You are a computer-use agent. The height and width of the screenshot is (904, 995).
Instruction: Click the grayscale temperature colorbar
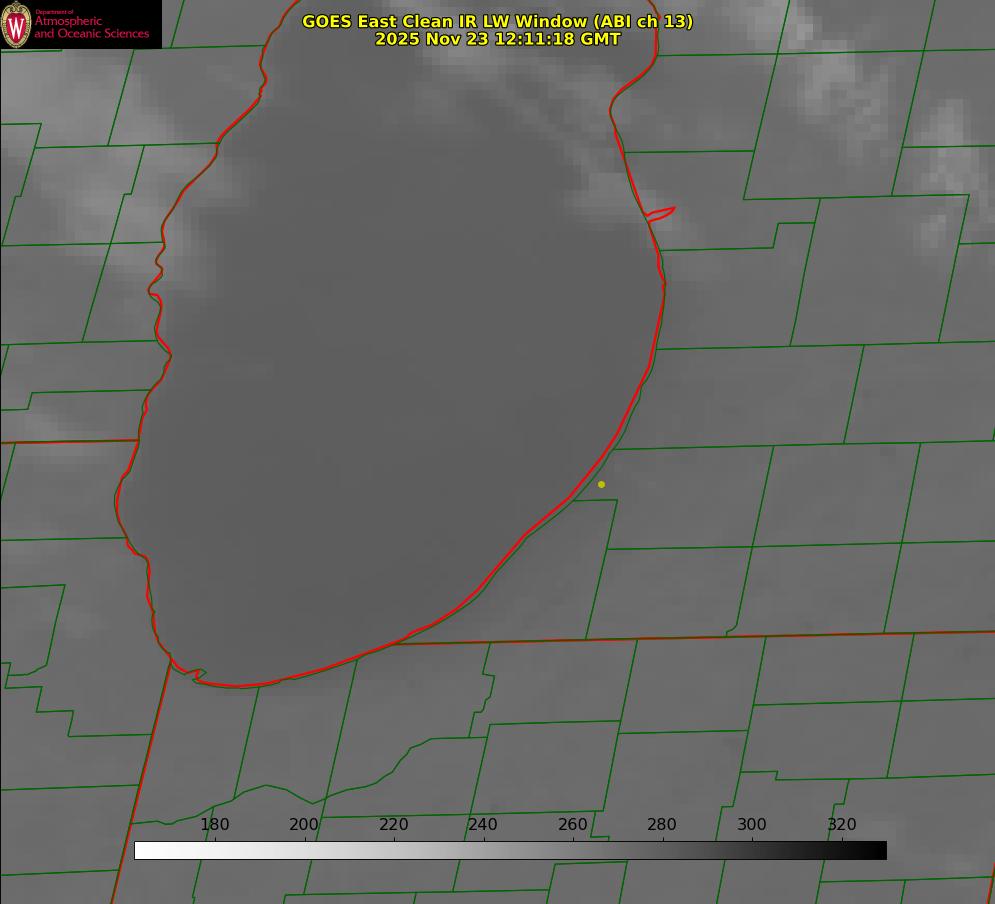tap(510, 850)
